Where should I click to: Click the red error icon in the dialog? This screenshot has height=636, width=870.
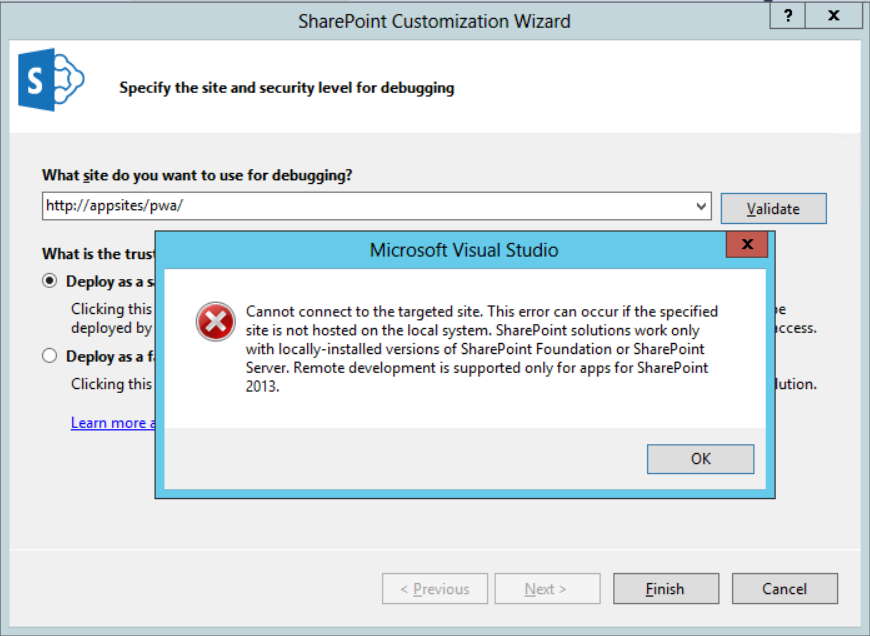point(215,321)
